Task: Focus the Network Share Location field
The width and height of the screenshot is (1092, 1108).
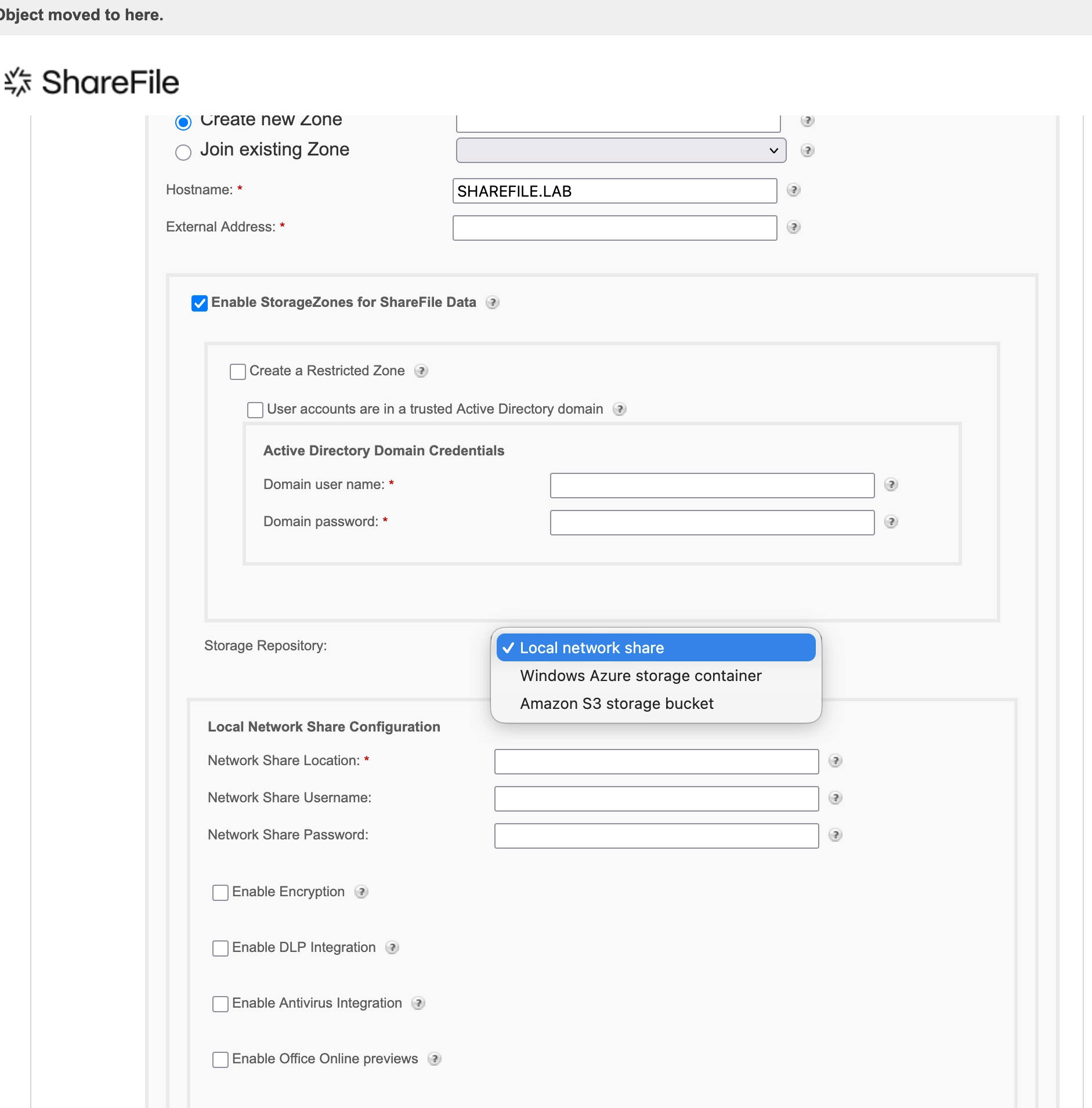Action: 657,762
